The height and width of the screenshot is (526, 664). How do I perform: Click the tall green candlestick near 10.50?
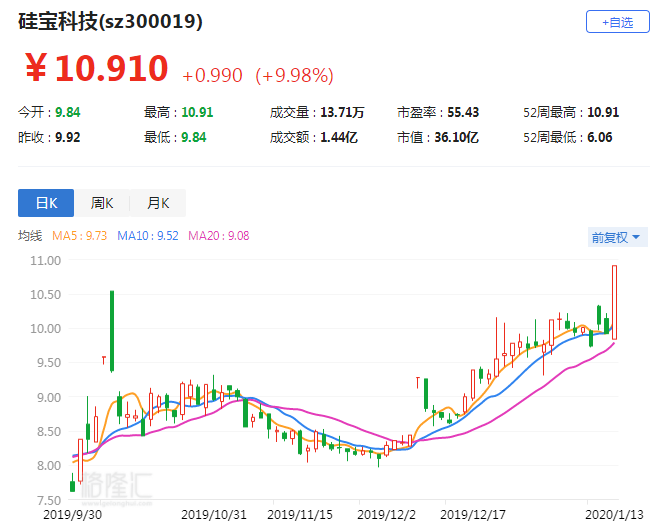pos(112,331)
